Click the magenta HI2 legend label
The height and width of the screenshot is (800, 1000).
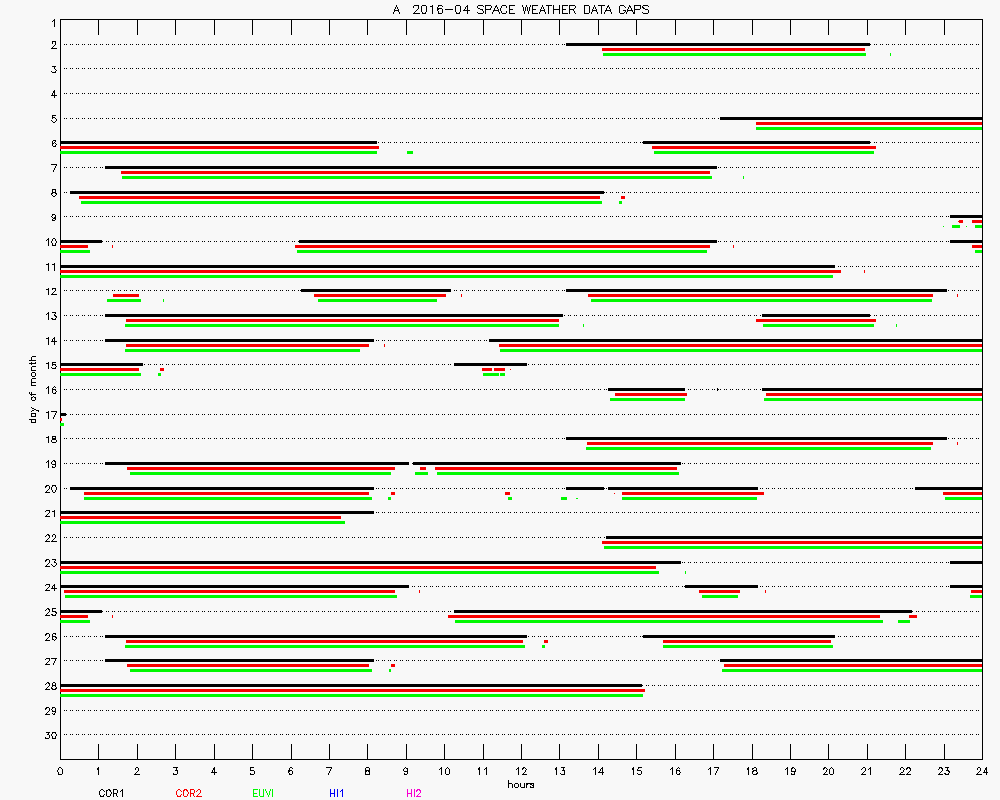coord(414,793)
